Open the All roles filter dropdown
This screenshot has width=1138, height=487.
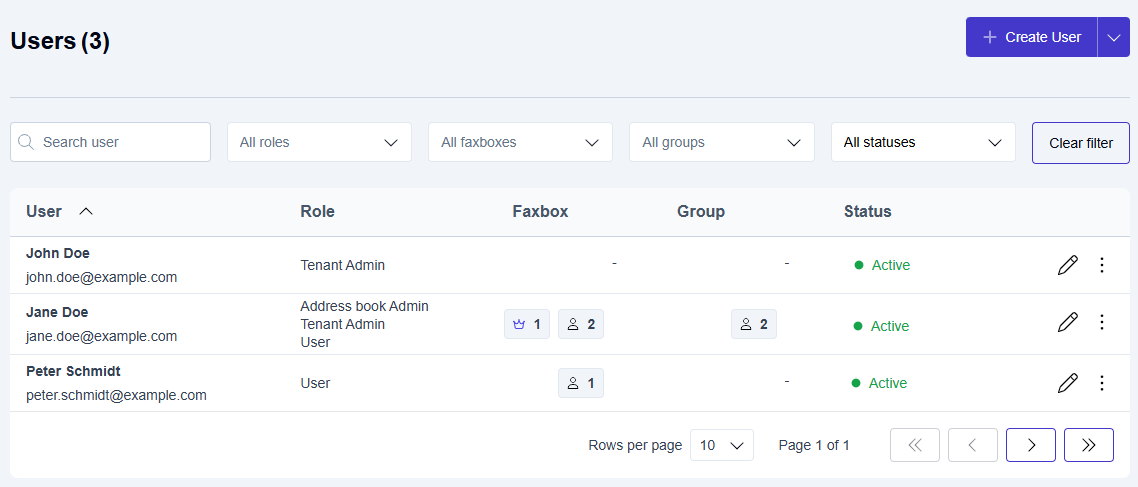319,142
